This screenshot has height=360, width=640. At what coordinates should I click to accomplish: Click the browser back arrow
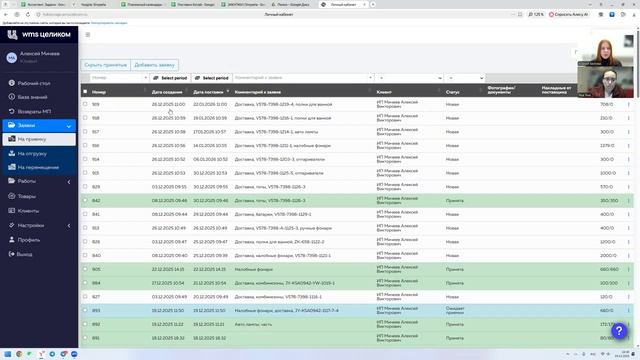click(x=6, y=14)
